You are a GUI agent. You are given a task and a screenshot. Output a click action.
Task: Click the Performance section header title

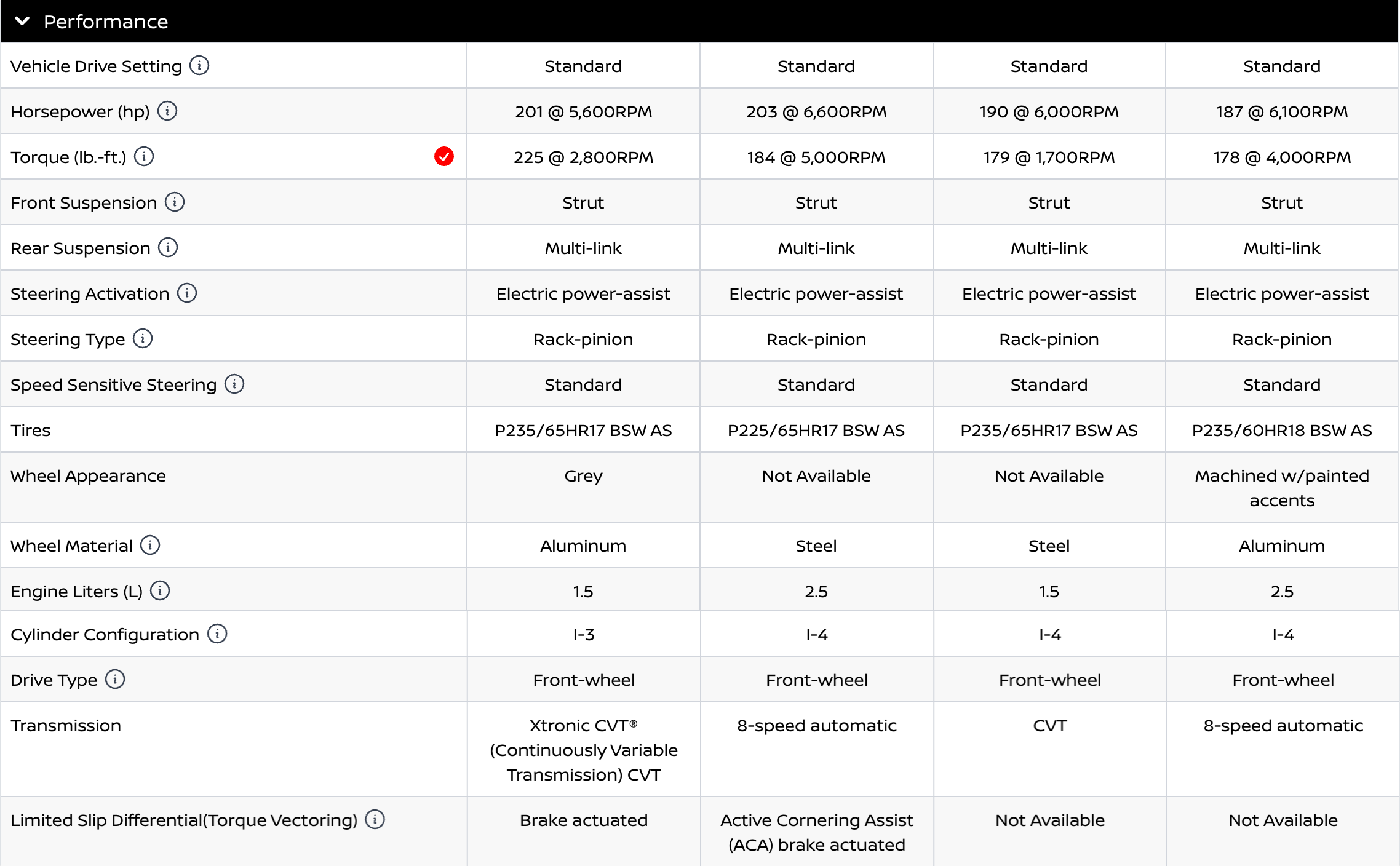(x=106, y=22)
